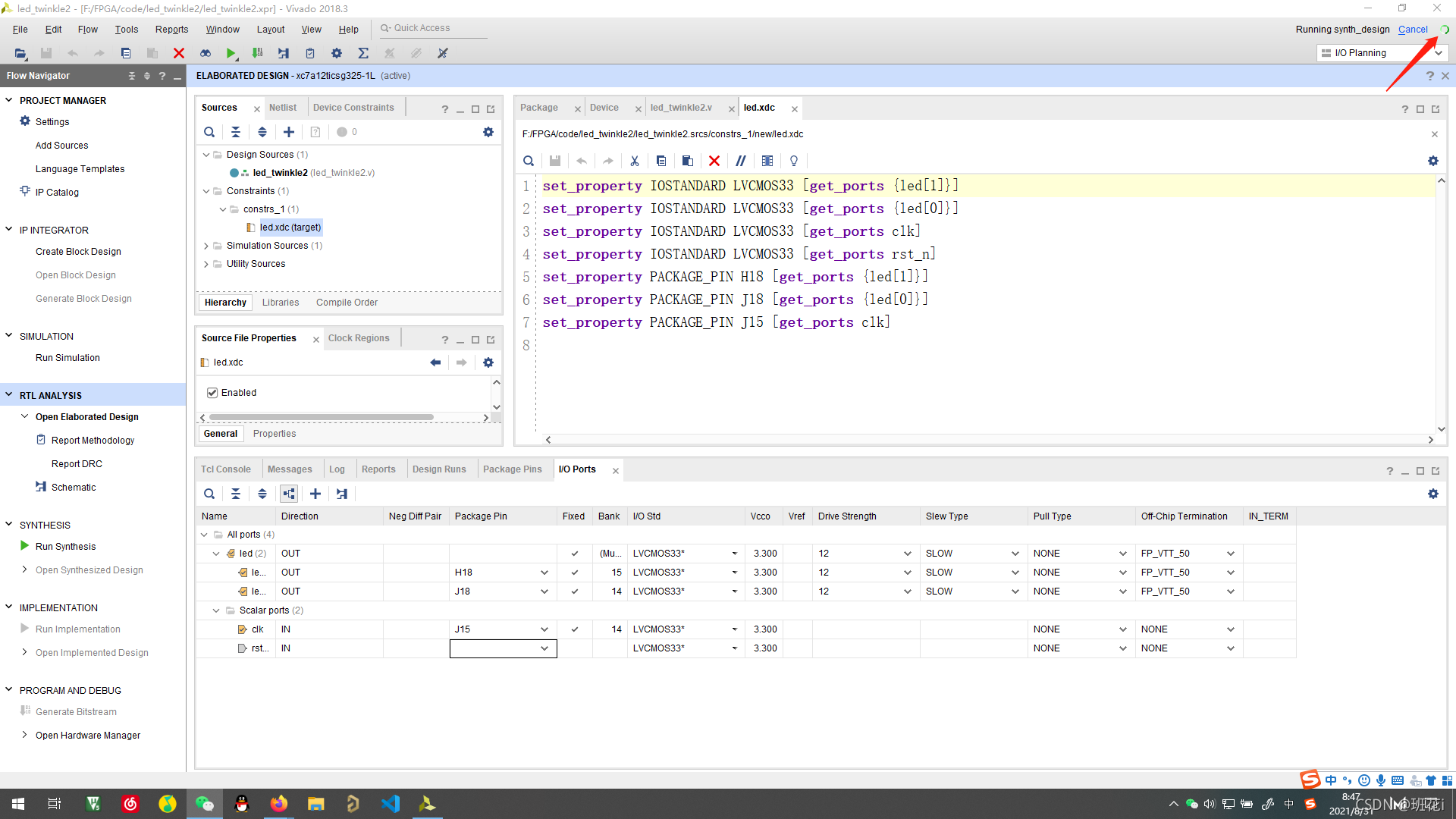Viewport: 1456px width, 819px height.
Task: Toggle Fixed checkmark for clk port
Action: (574, 629)
